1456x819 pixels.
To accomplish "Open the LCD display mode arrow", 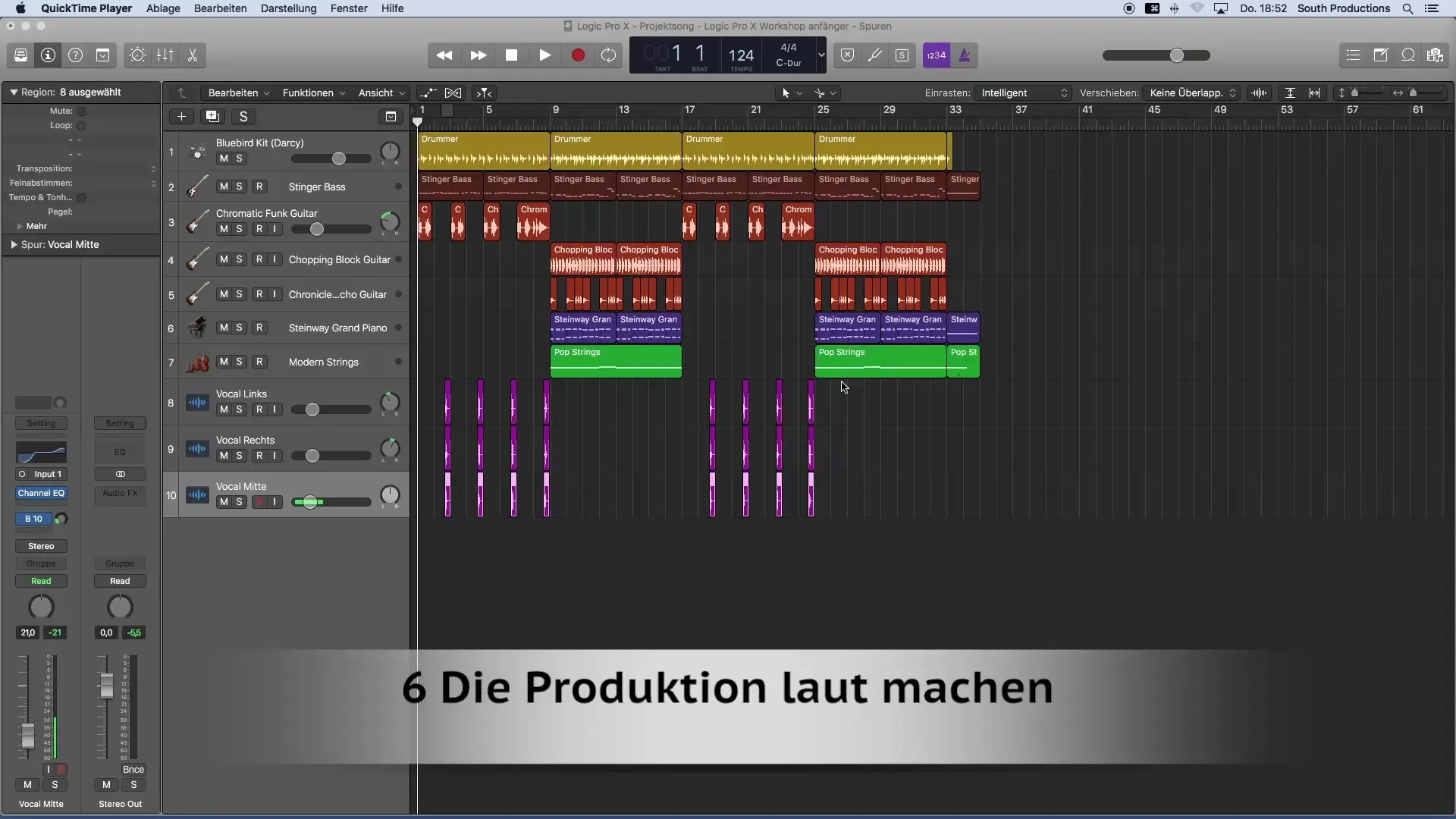I will click(821, 55).
